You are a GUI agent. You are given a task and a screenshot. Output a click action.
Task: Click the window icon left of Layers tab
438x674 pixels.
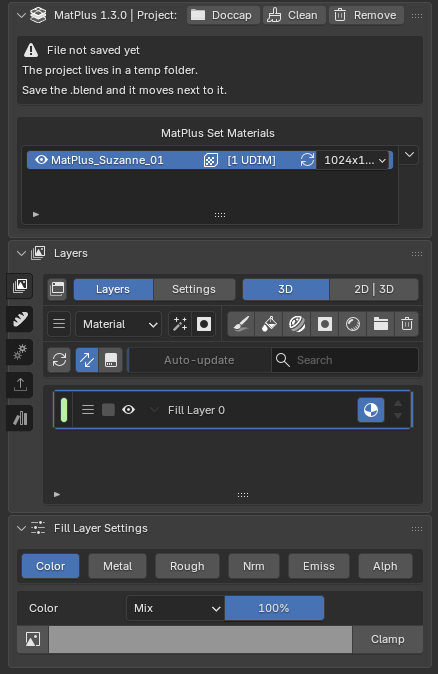pyautogui.click(x=57, y=289)
